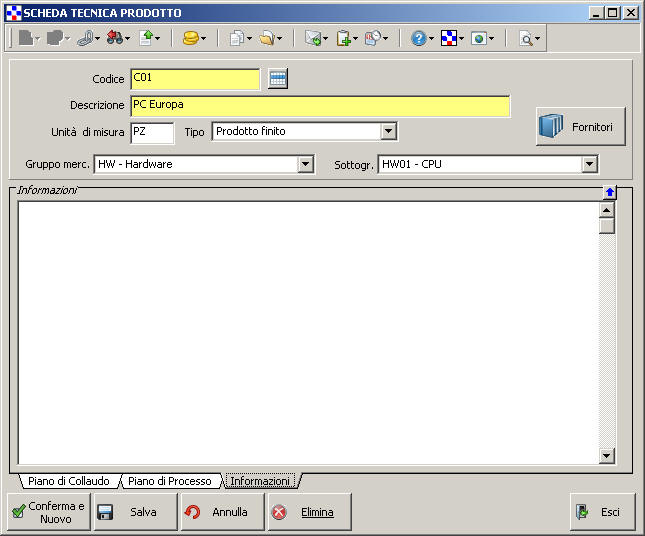The height and width of the screenshot is (536, 645).
Task: Click the Annulla button
Action: (x=222, y=511)
